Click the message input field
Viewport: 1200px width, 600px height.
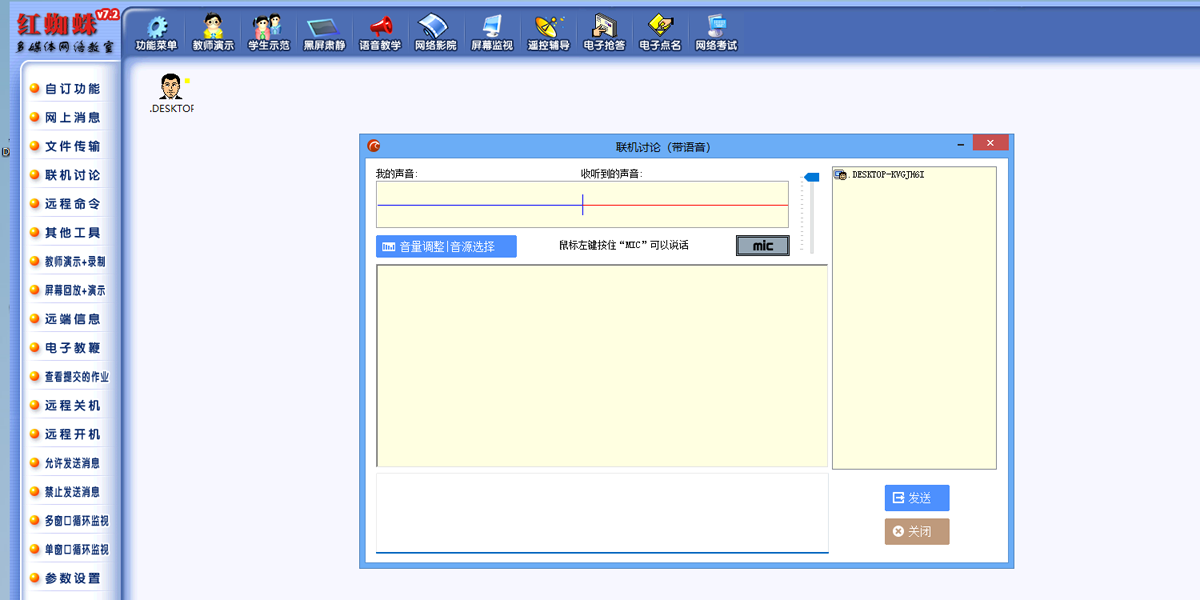(600, 515)
